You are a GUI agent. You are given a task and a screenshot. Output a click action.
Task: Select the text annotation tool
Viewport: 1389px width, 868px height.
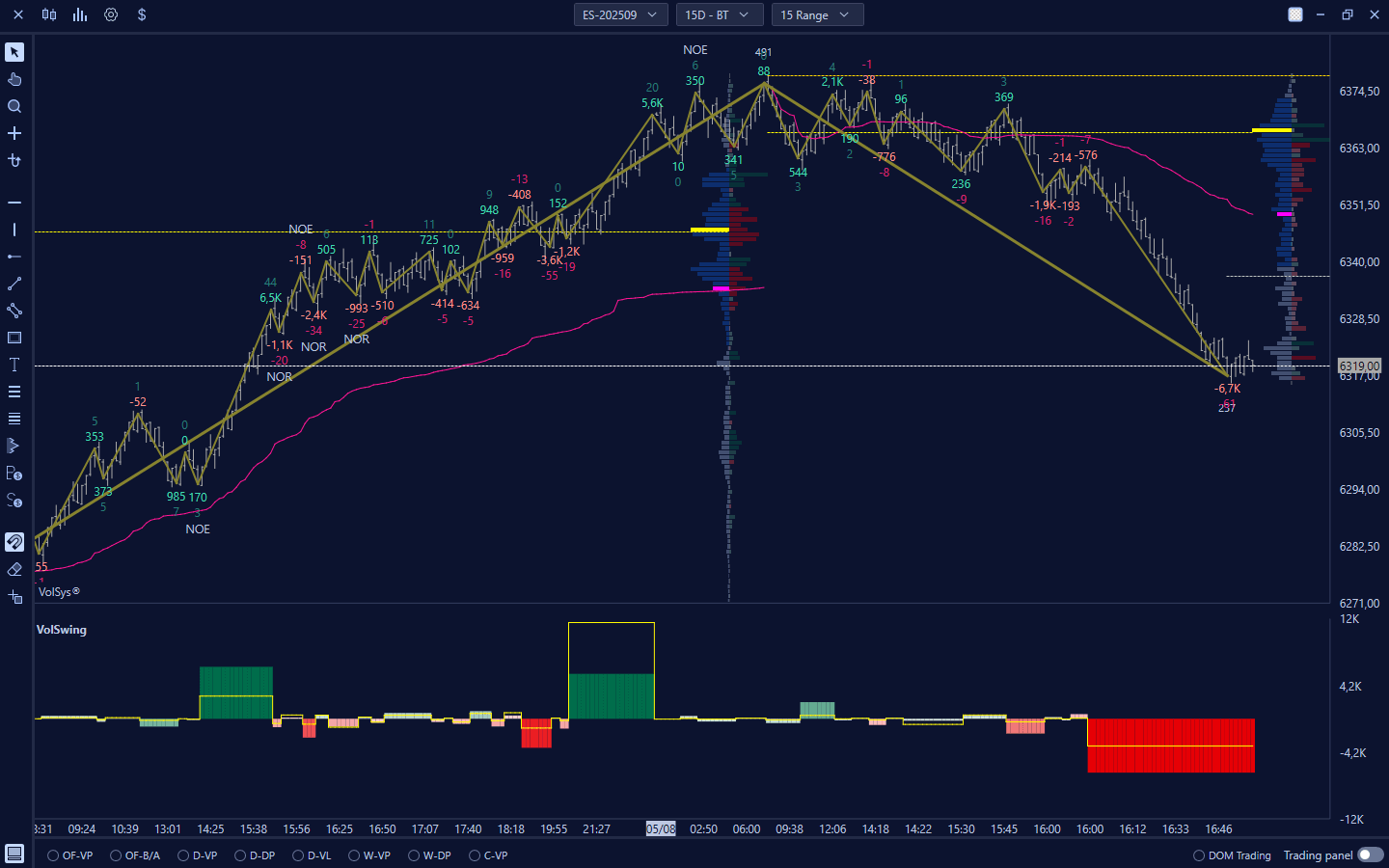tap(14, 365)
